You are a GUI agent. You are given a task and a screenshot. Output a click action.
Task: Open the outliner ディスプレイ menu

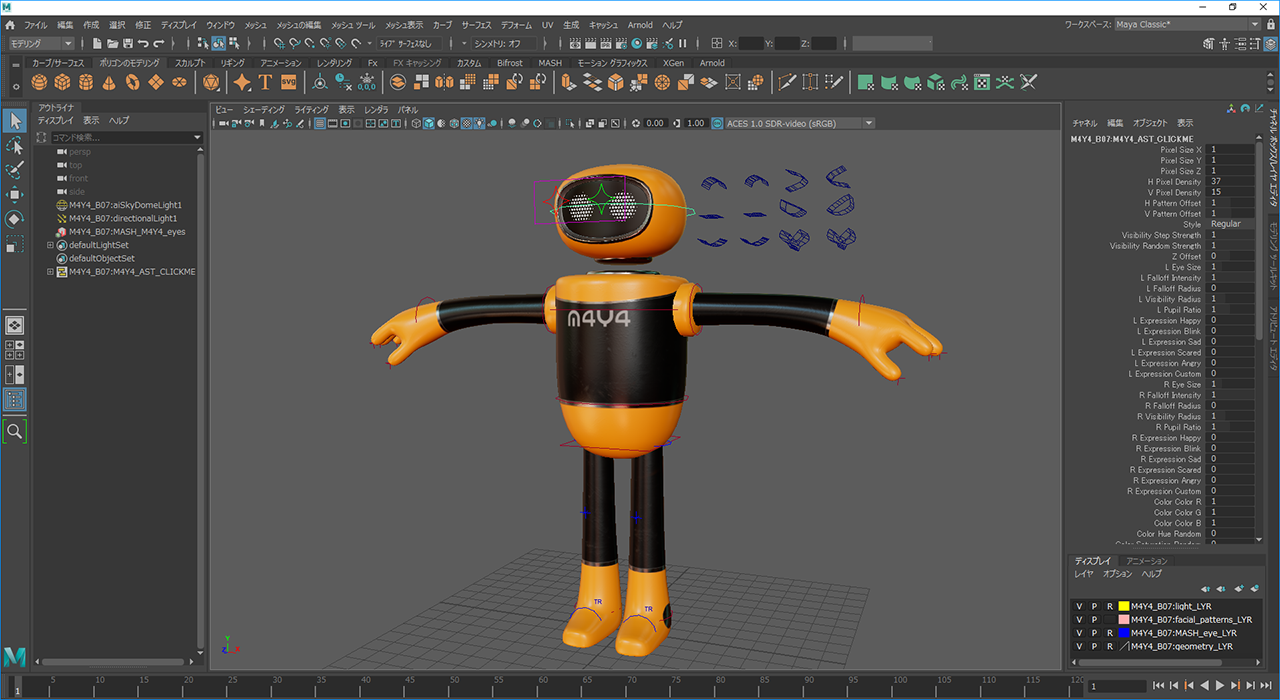point(55,120)
